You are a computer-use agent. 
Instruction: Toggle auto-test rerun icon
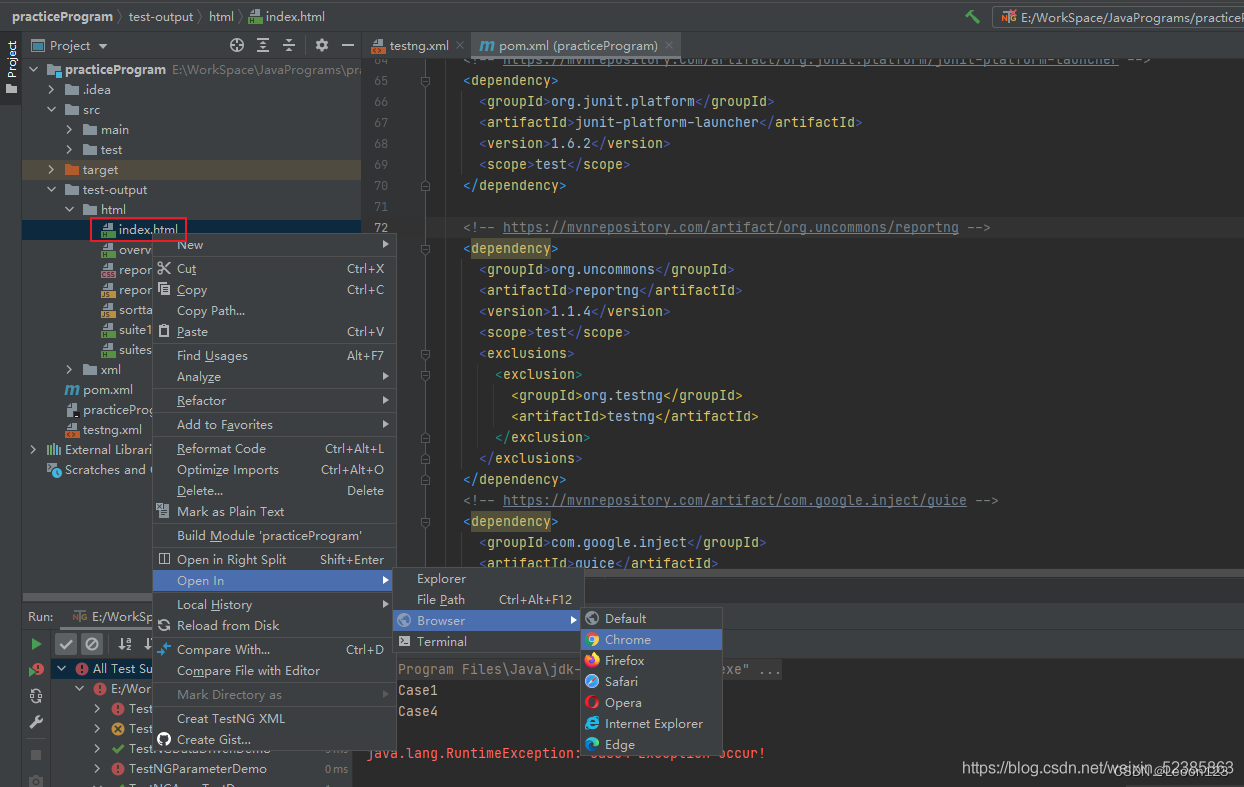[x=36, y=696]
